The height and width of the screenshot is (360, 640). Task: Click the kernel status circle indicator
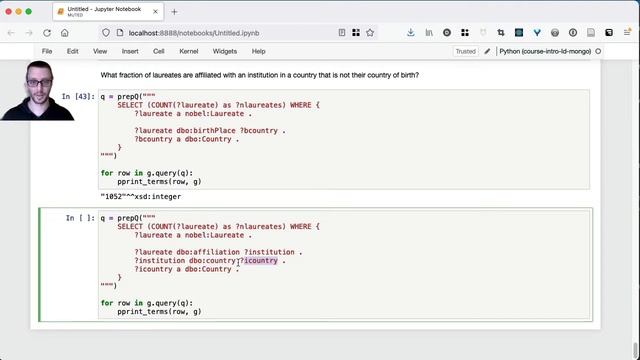pos(598,51)
